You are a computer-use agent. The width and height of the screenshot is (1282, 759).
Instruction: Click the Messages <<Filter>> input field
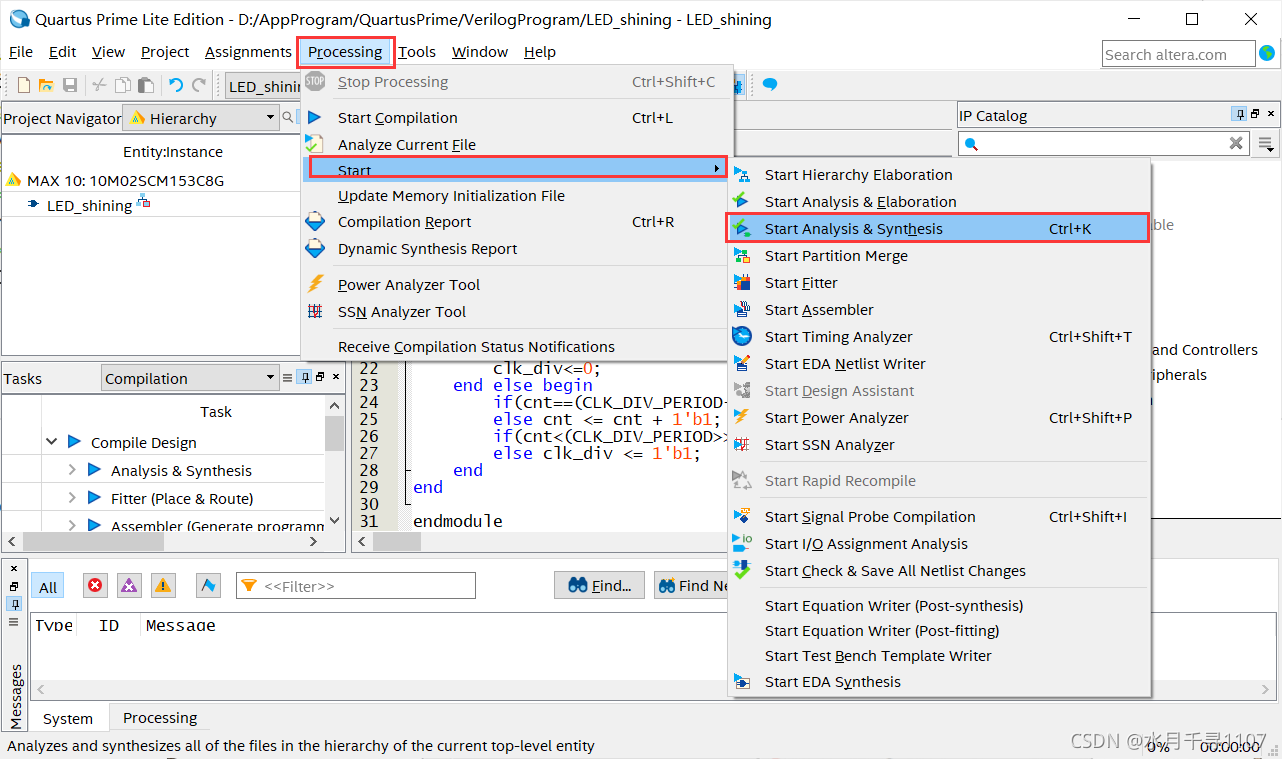(x=356, y=586)
